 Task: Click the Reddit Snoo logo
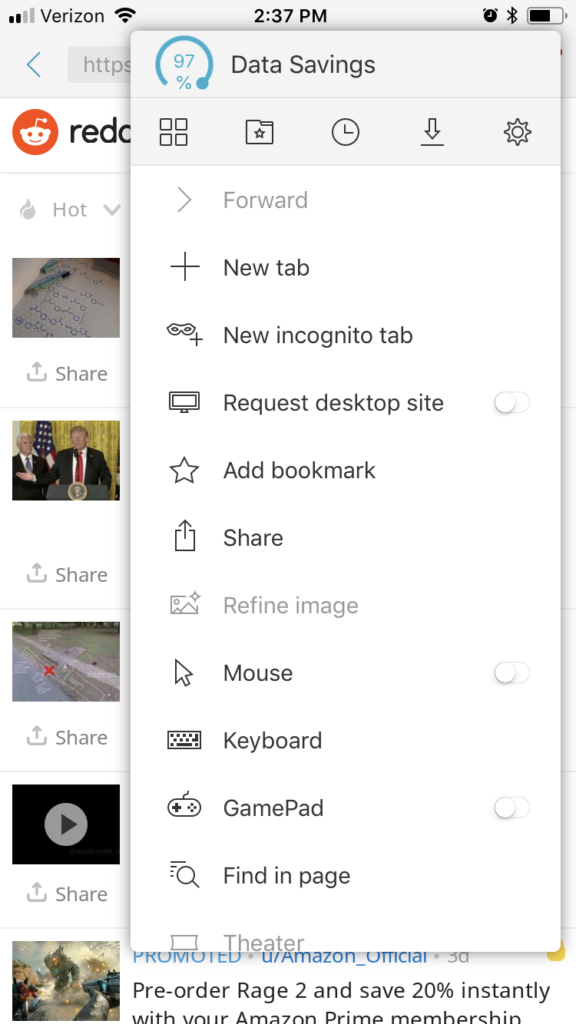(x=35, y=132)
